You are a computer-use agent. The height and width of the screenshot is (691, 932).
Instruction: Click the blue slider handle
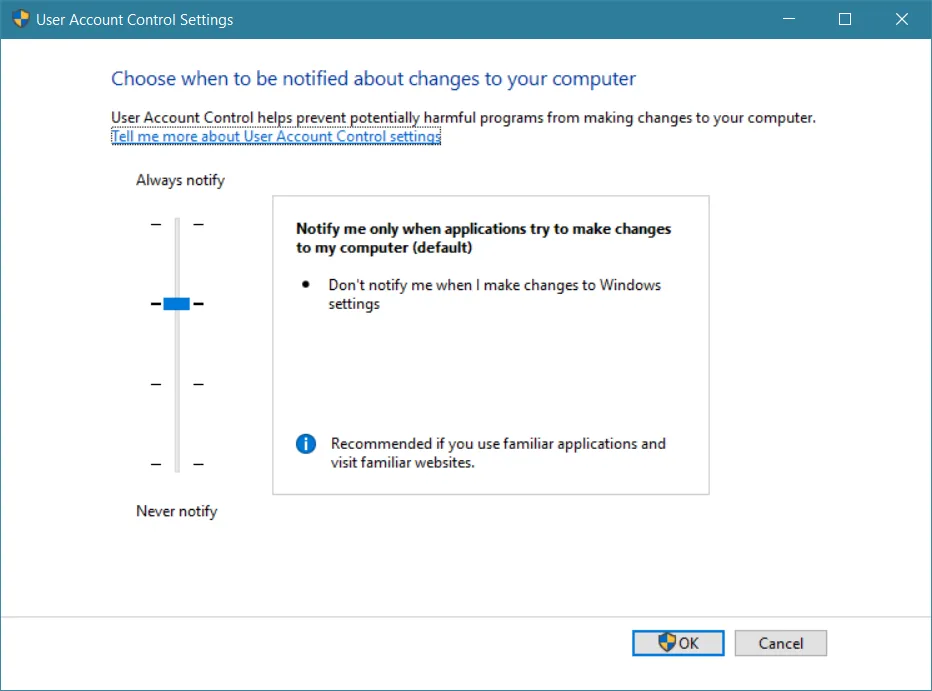tap(176, 303)
